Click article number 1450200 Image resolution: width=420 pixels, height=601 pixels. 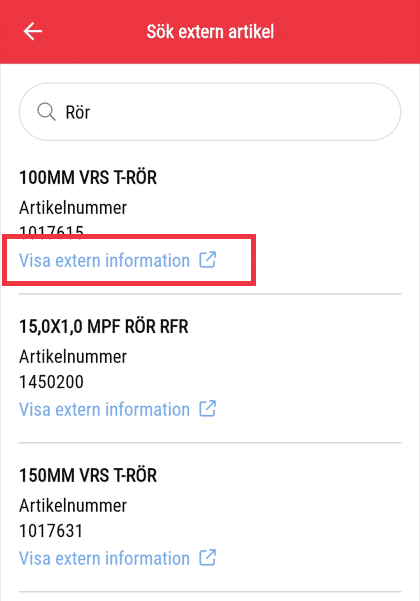click(51, 382)
